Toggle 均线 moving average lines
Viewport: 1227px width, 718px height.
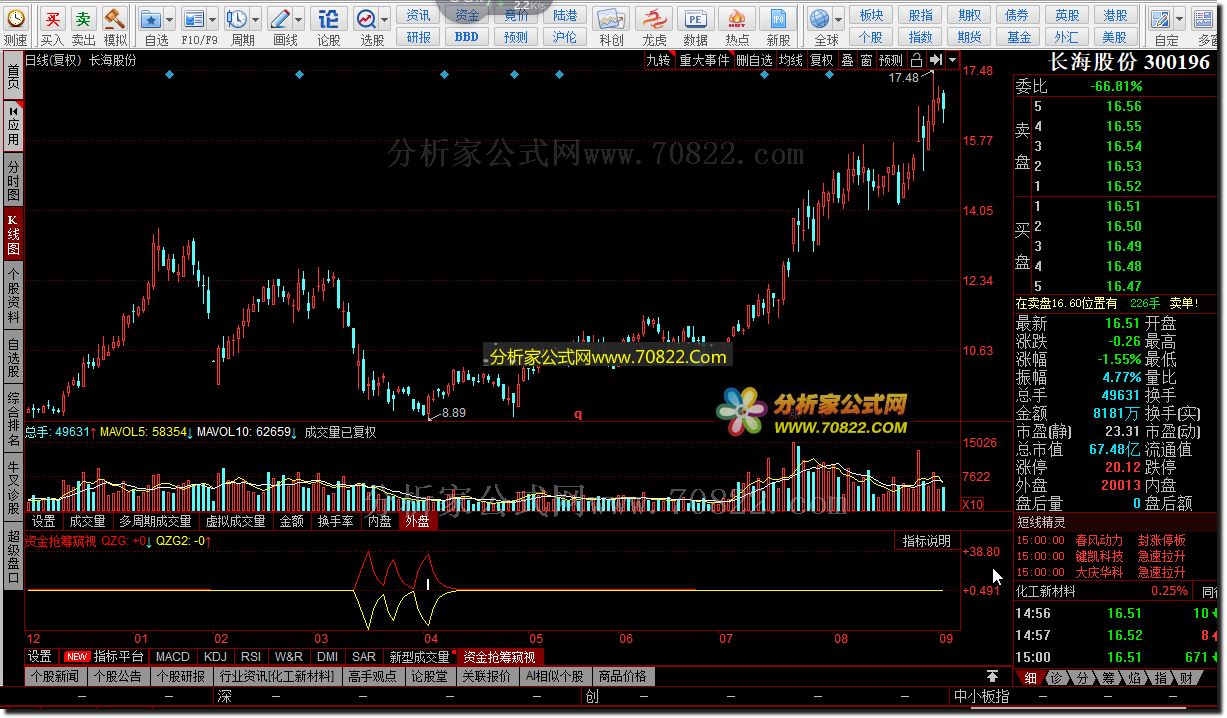coord(791,60)
